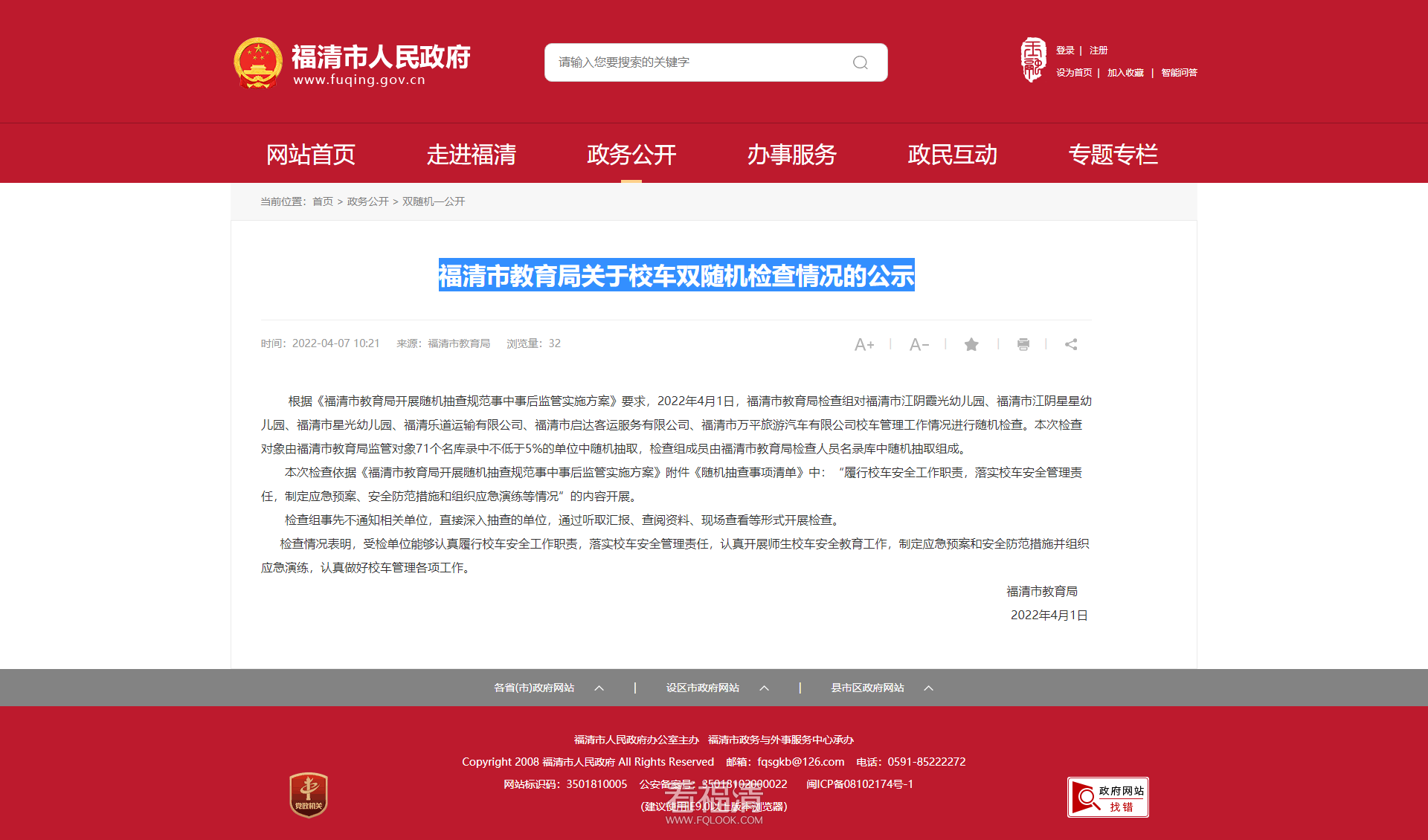
Task: Click the 登录 link
Action: [x=1065, y=51]
